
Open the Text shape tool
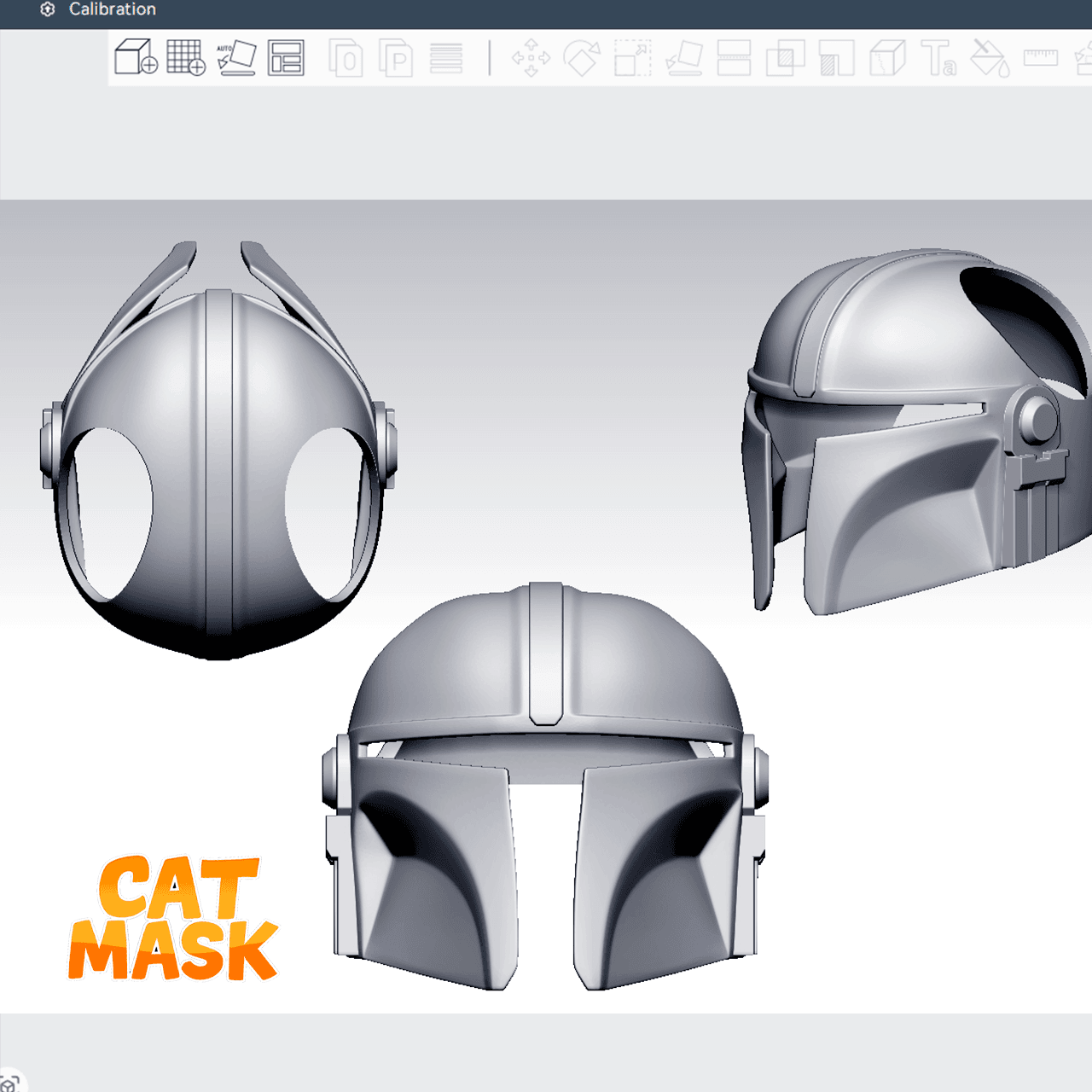938,58
